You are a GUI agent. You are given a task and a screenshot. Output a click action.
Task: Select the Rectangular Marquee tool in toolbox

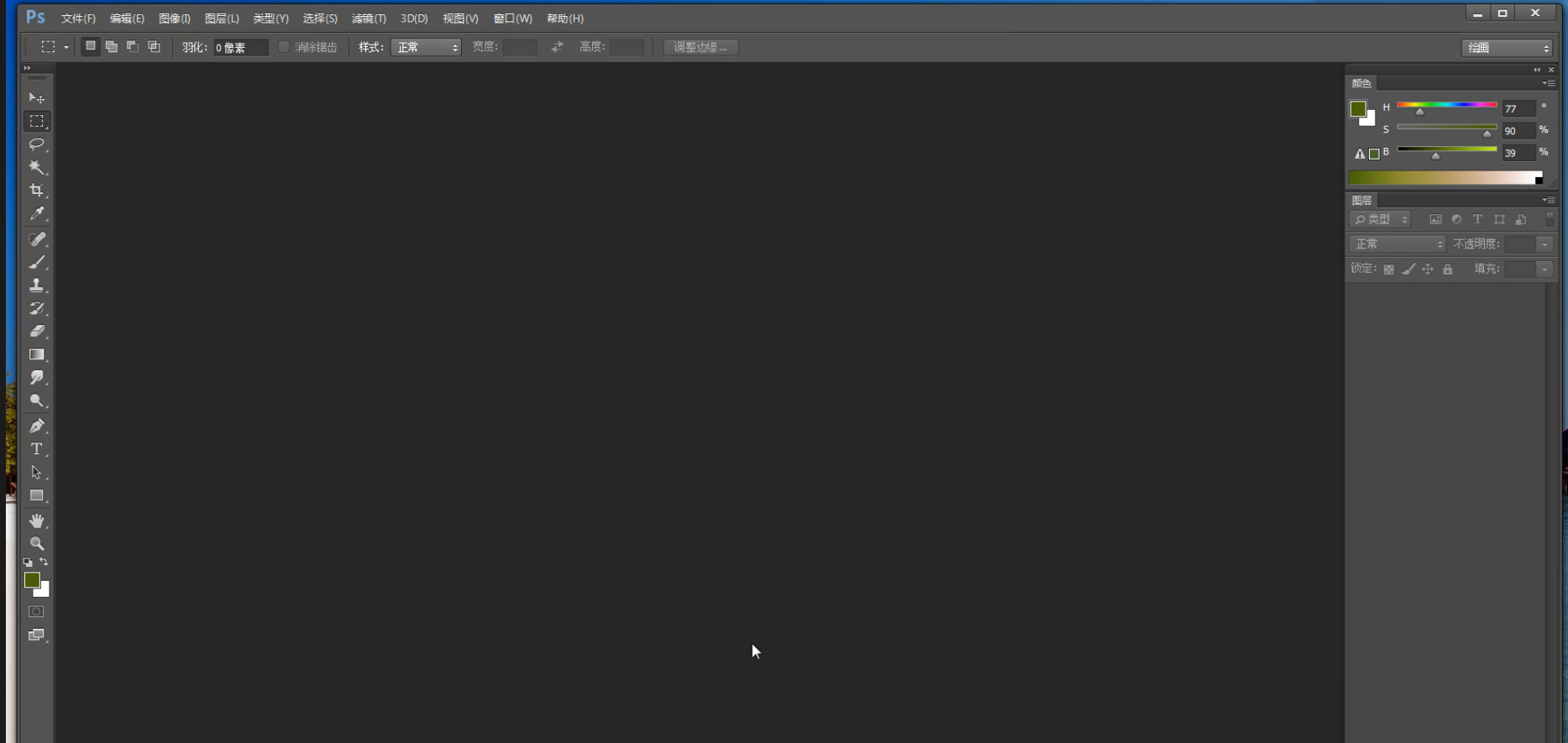[36, 121]
